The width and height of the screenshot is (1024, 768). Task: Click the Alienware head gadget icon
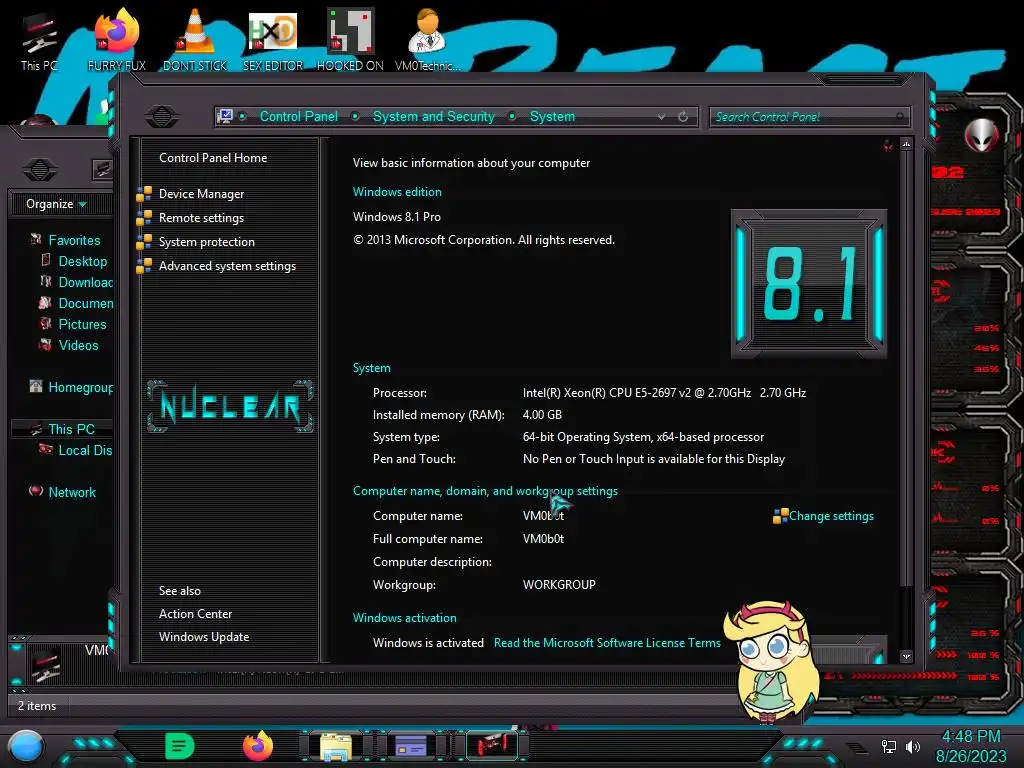[982, 136]
